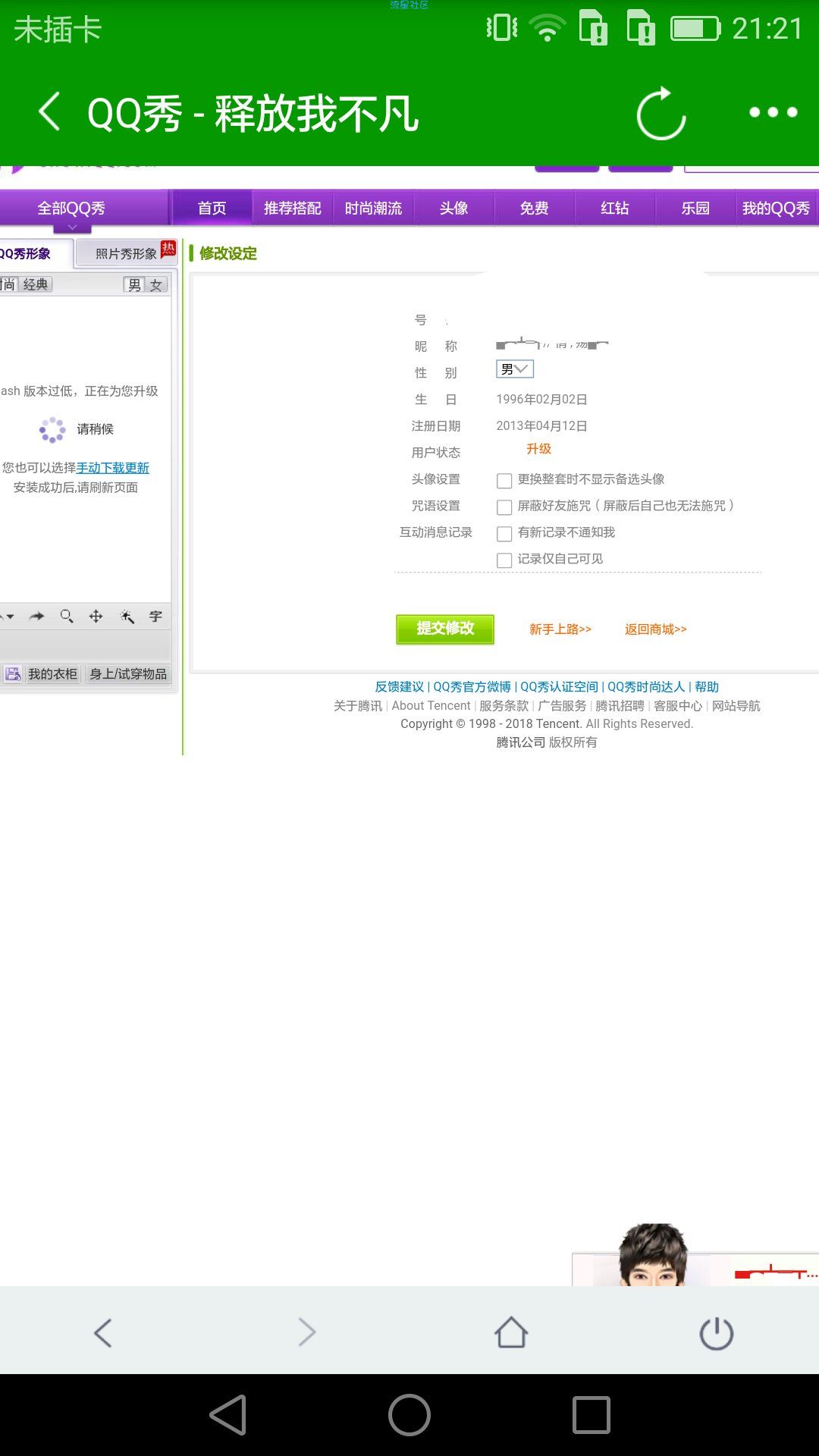The width and height of the screenshot is (819, 1456).
Task: Select the 字 text tool
Action: (x=155, y=617)
